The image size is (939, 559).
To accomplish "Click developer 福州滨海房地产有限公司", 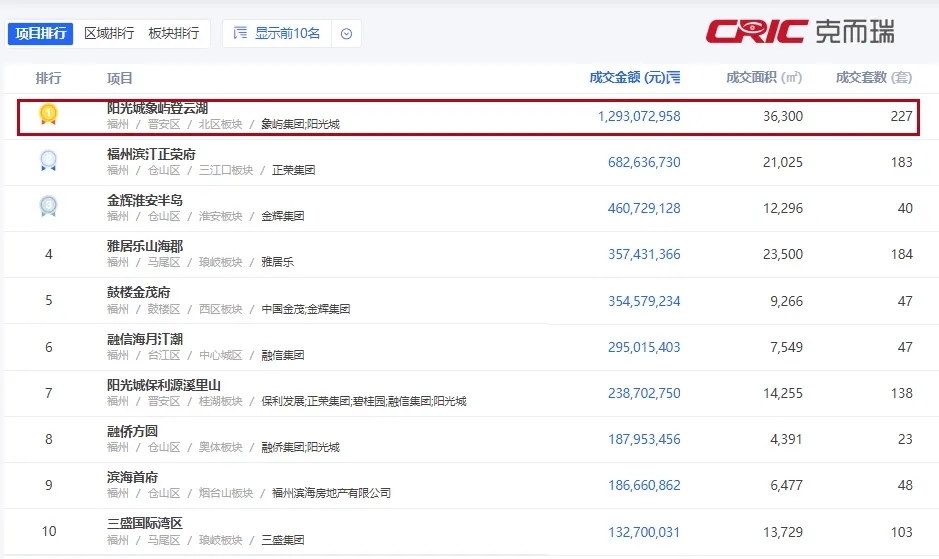I will pyautogui.click(x=331, y=494).
